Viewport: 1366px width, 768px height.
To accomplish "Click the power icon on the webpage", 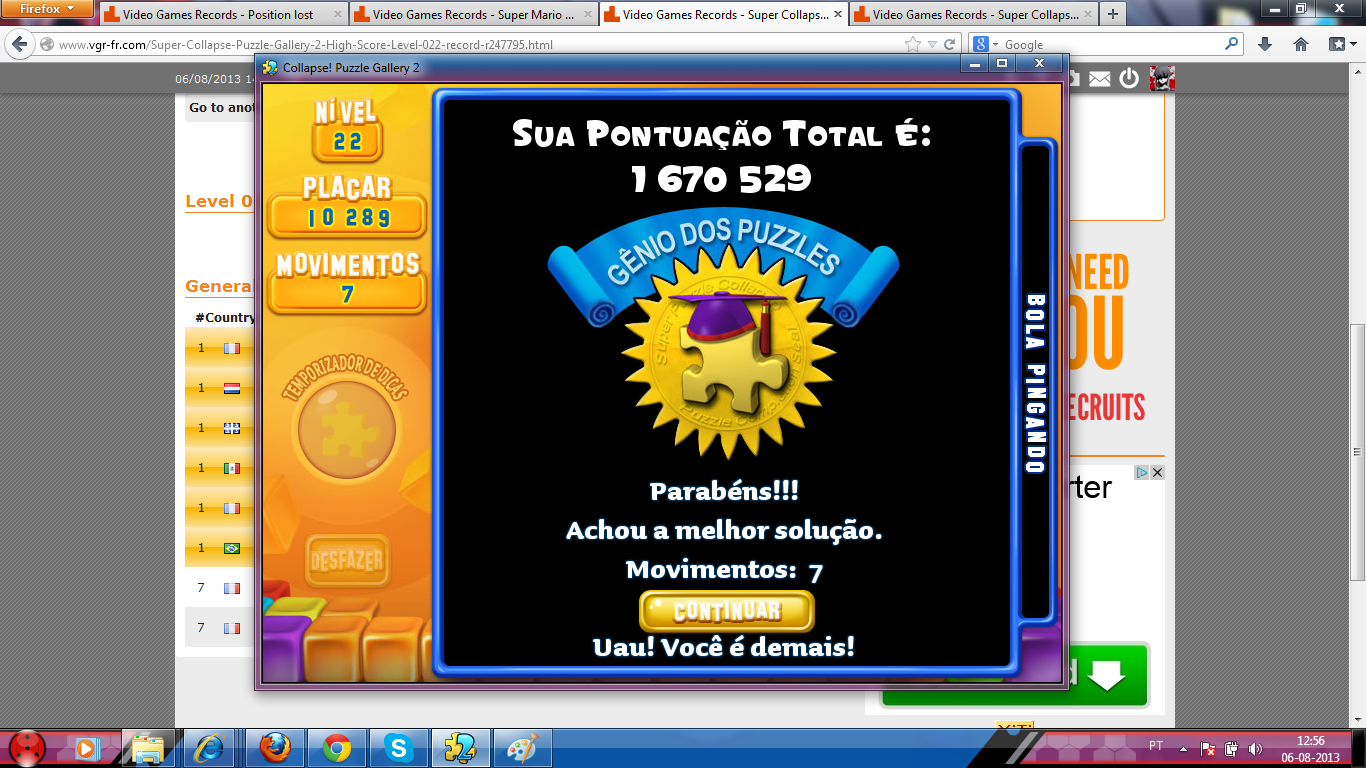I will [1129, 79].
